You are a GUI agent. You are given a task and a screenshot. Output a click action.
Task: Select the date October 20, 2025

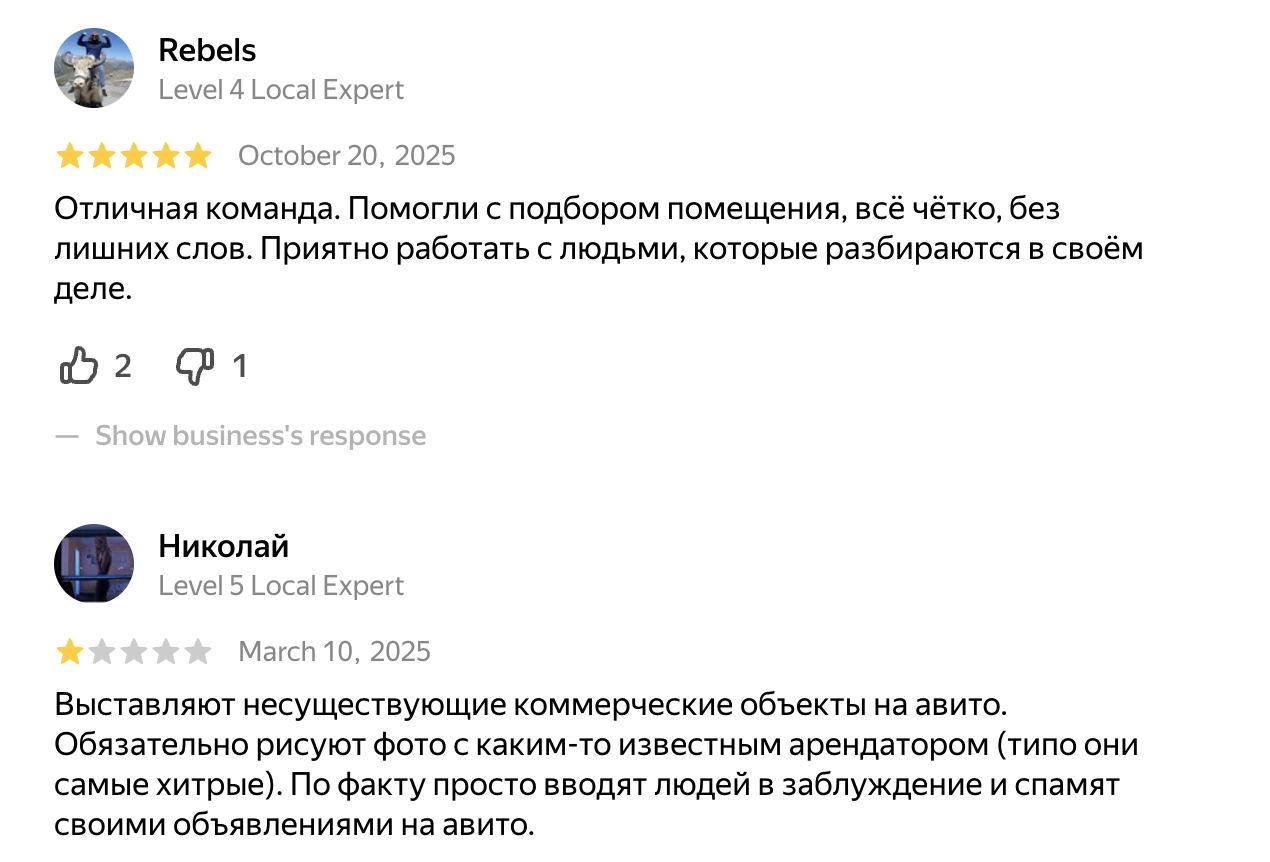pos(346,155)
